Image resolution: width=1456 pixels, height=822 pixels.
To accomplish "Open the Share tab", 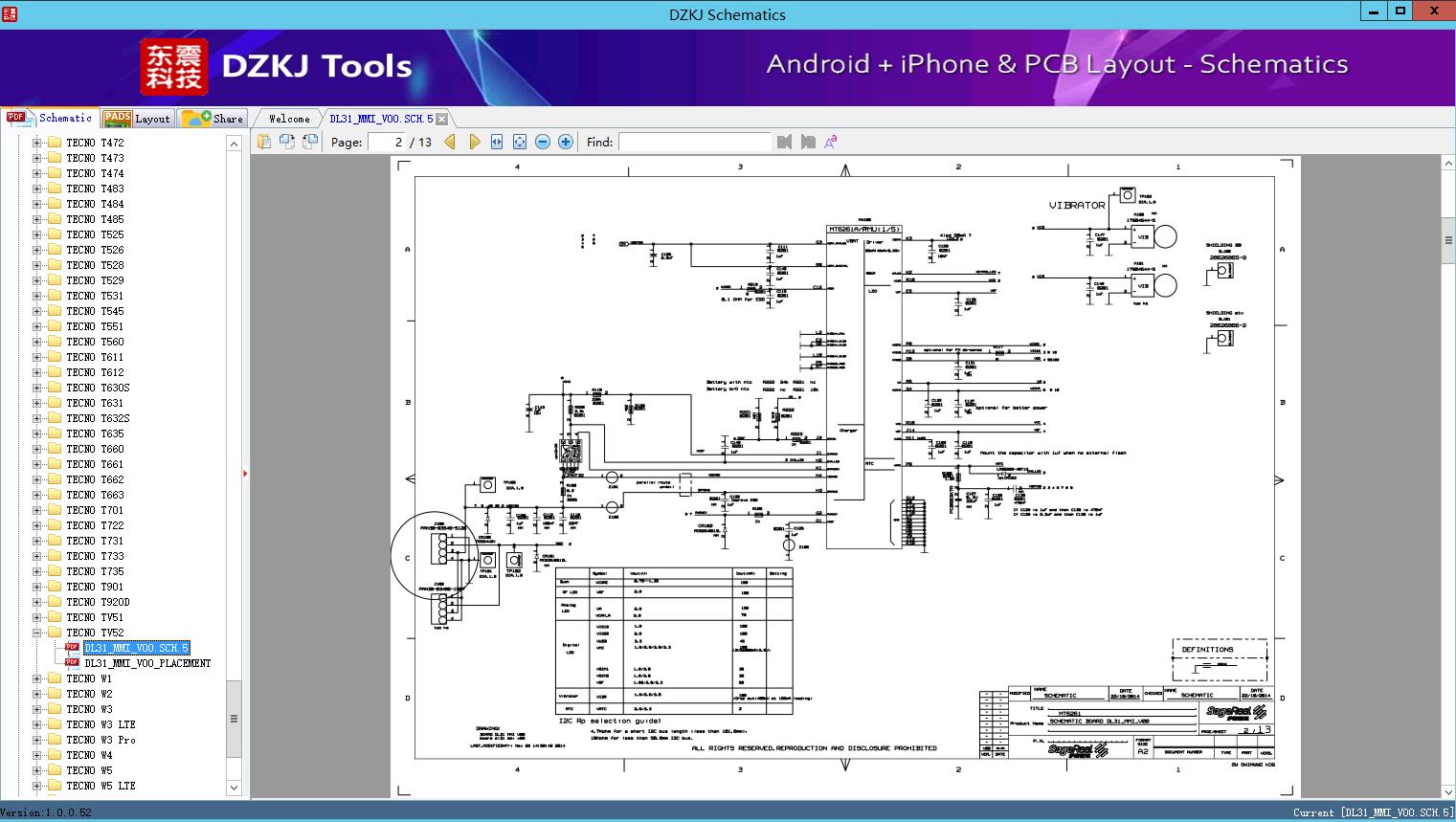I will [x=213, y=118].
